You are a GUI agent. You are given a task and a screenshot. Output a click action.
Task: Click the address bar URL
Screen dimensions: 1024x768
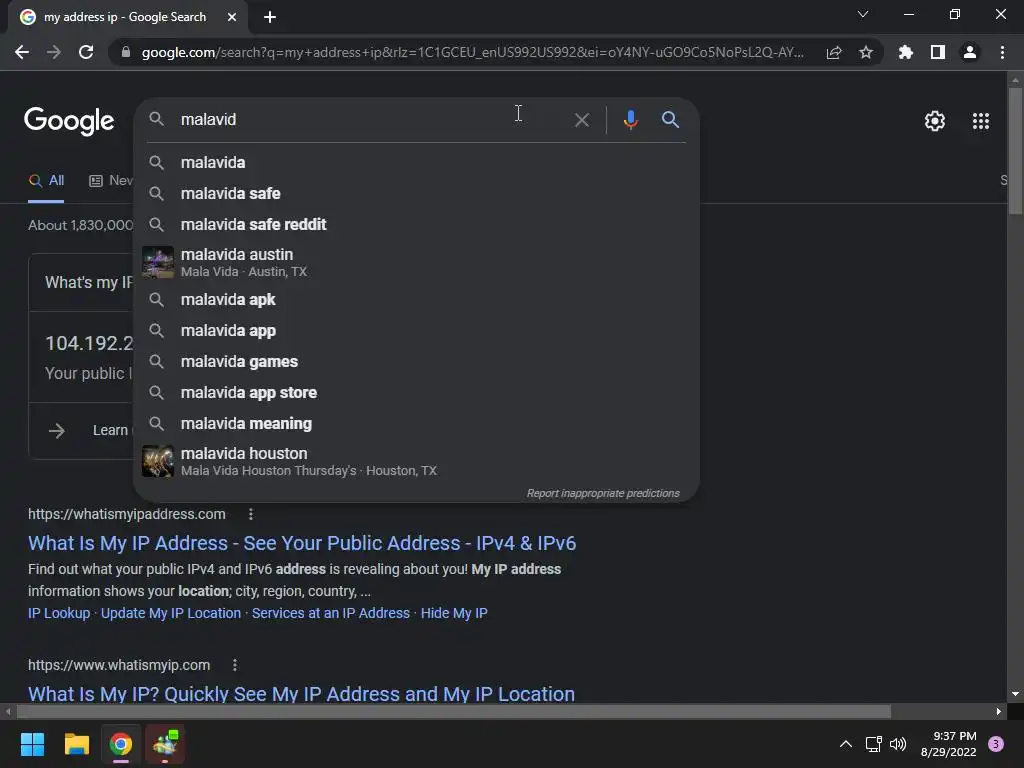click(473, 52)
